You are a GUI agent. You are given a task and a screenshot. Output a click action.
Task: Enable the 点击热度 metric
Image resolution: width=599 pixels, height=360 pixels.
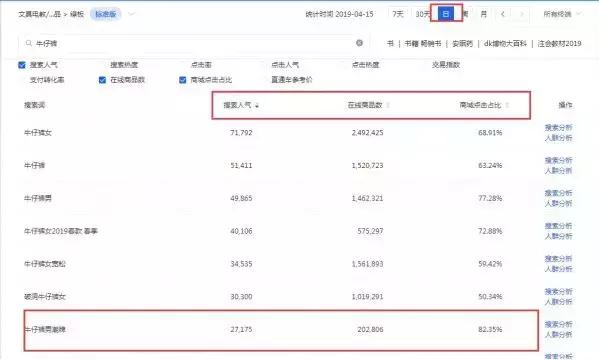click(x=365, y=65)
